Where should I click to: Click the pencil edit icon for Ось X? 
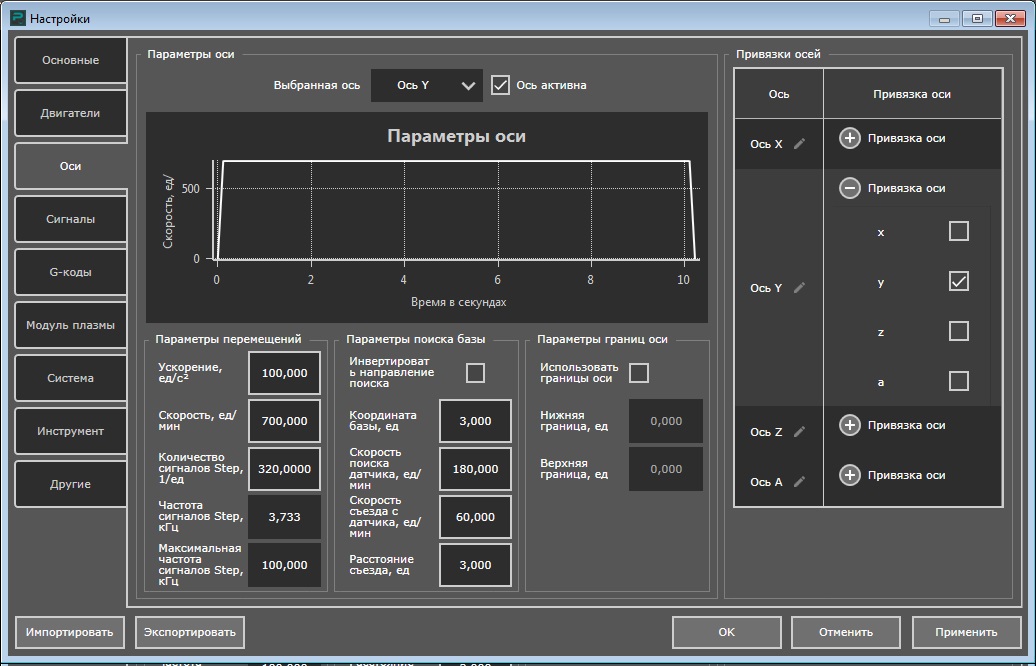coord(799,144)
